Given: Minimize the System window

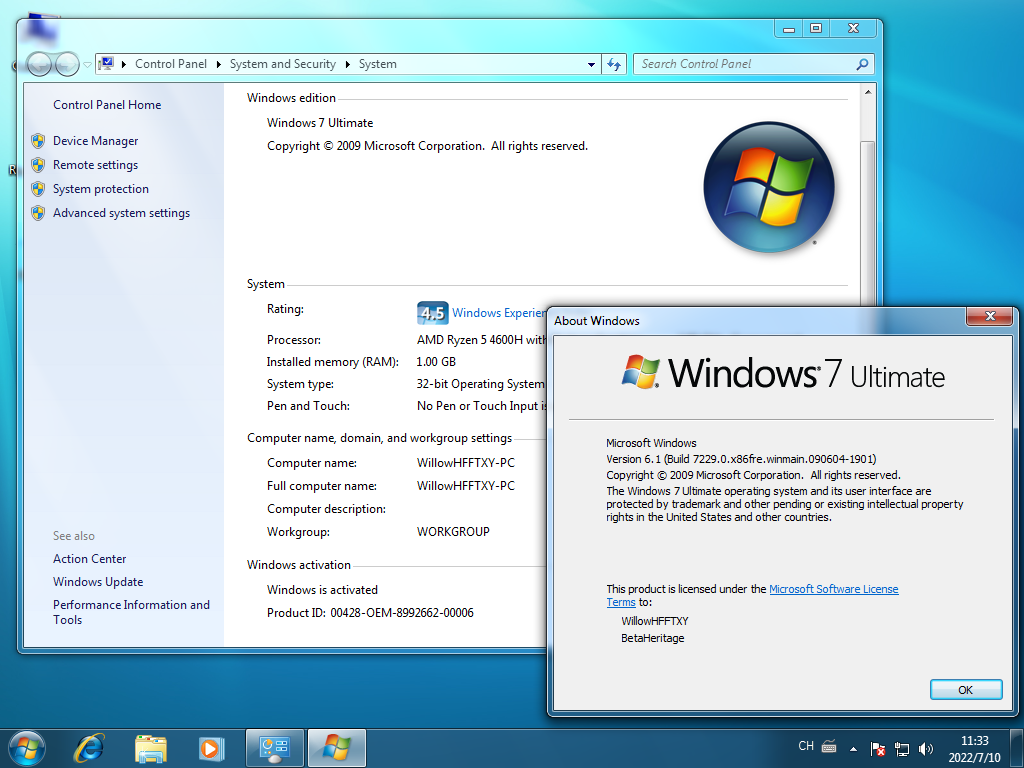Looking at the screenshot, I should pos(789,29).
